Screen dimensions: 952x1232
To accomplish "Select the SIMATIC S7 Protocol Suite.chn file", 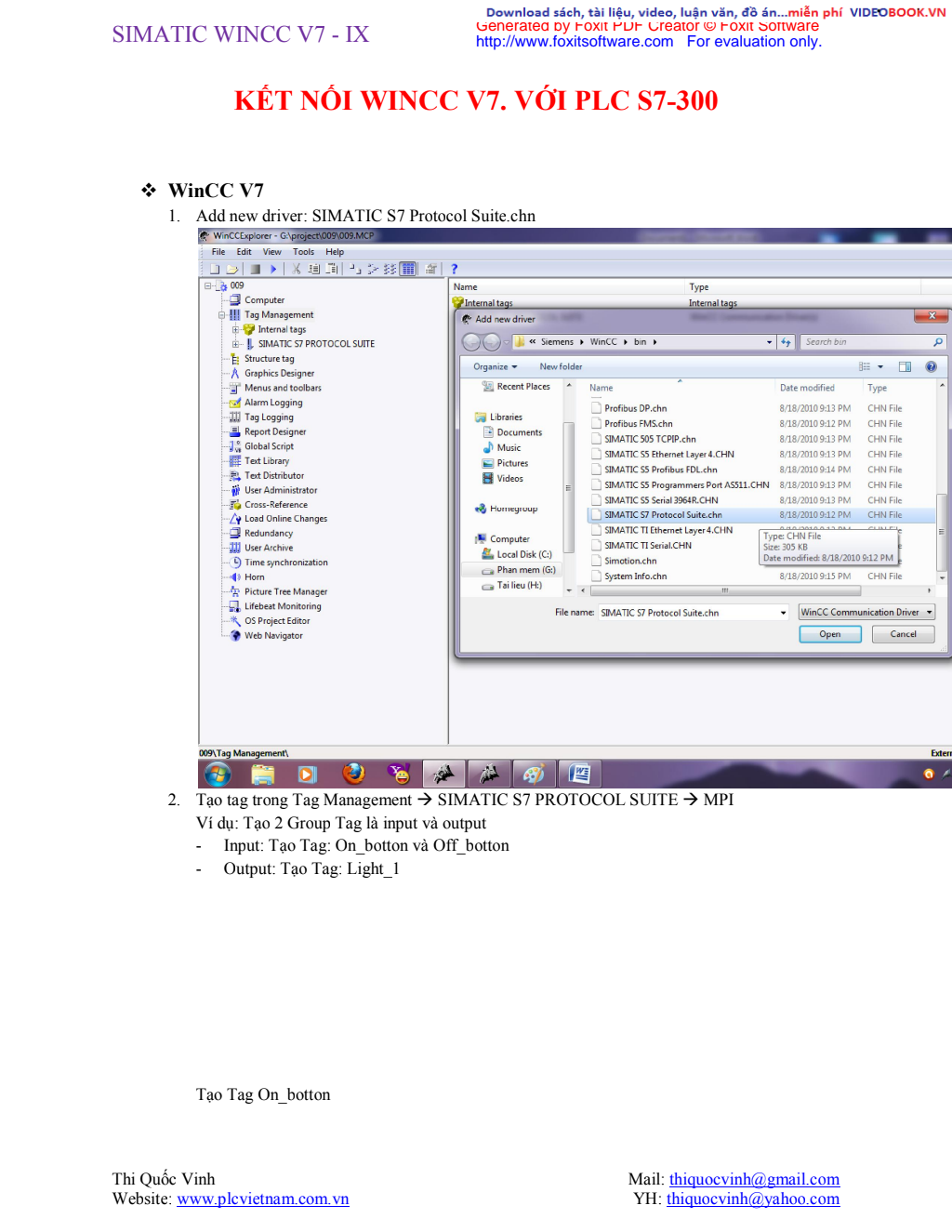I will pyautogui.click(x=663, y=515).
